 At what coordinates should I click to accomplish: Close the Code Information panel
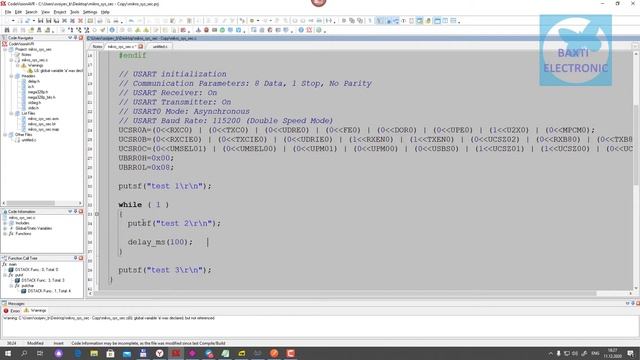[x=81, y=211]
